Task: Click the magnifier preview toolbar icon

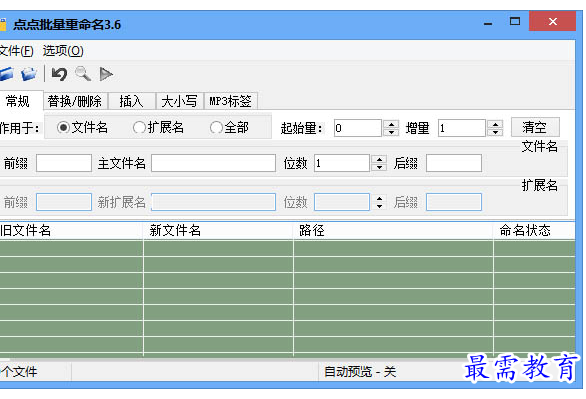Action: point(83,74)
